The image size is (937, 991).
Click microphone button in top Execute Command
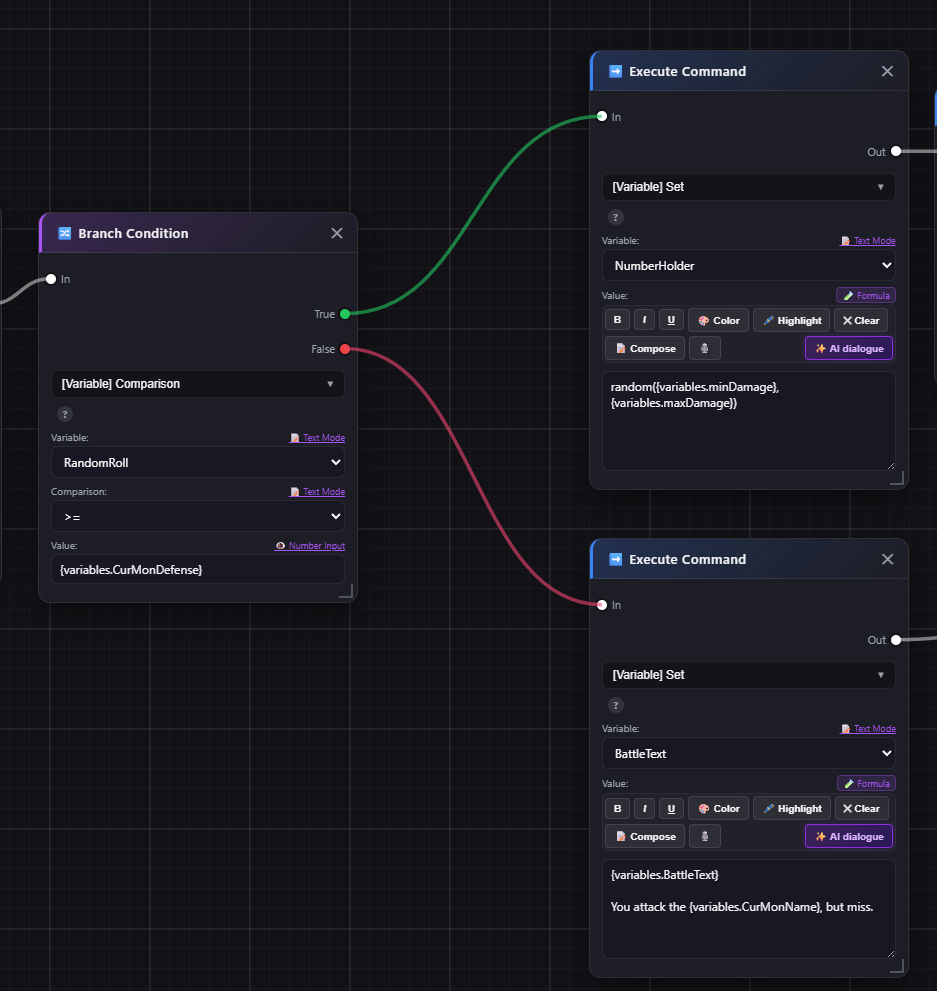click(x=704, y=348)
